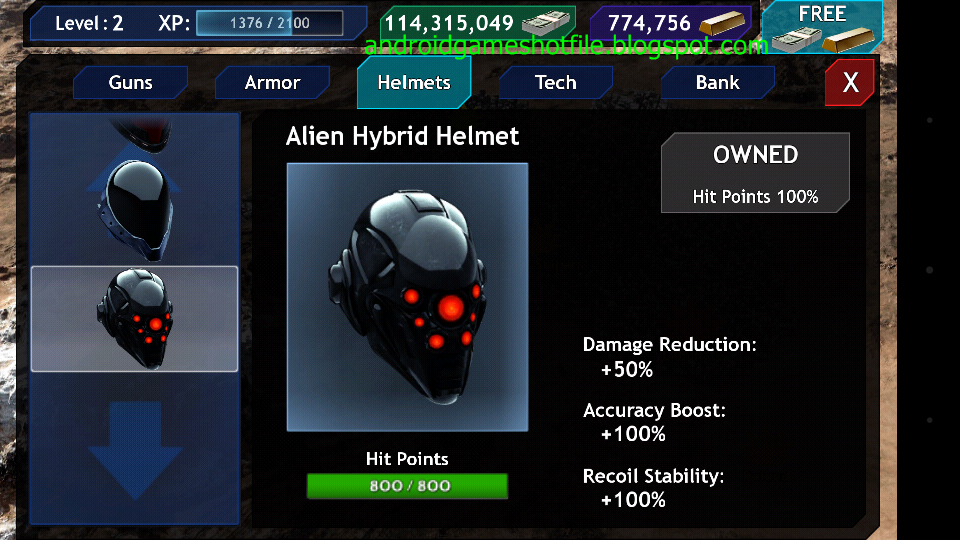Close the shop with red X
The image size is (960, 540).
click(850, 83)
